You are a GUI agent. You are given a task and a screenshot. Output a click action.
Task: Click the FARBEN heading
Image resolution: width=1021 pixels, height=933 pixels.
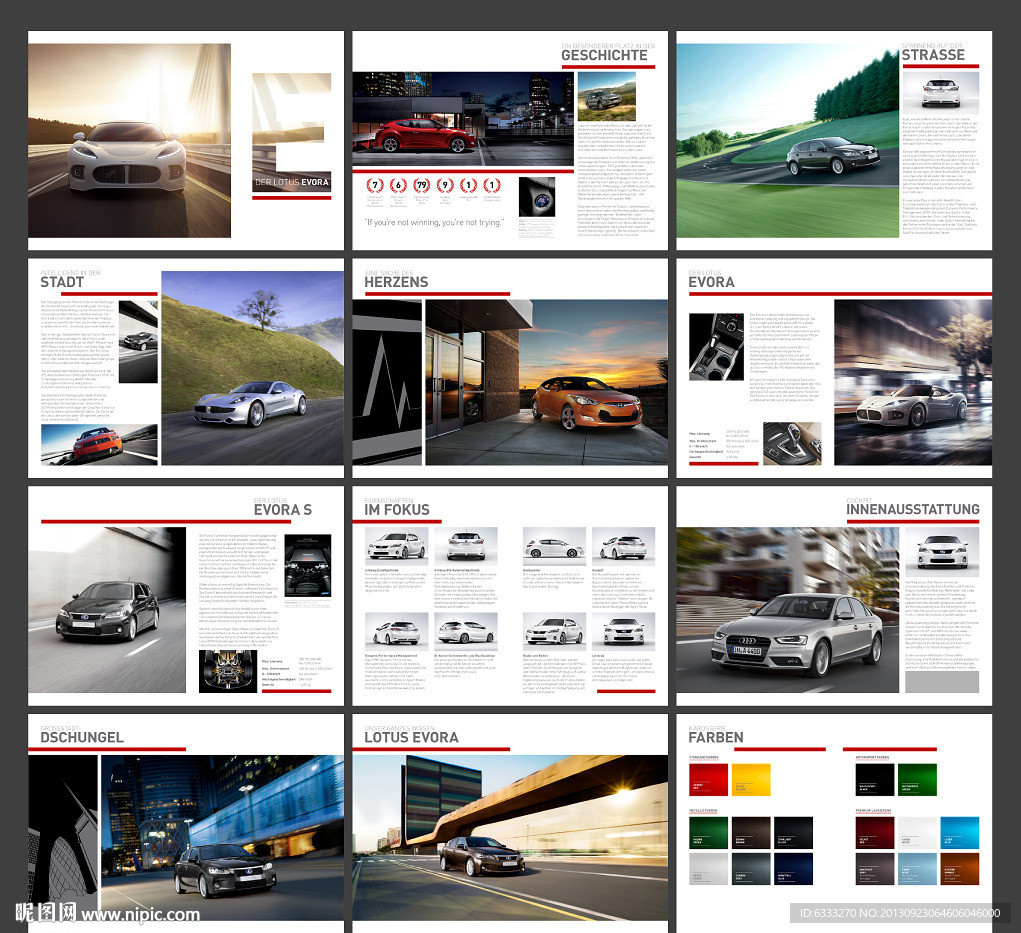[716, 738]
